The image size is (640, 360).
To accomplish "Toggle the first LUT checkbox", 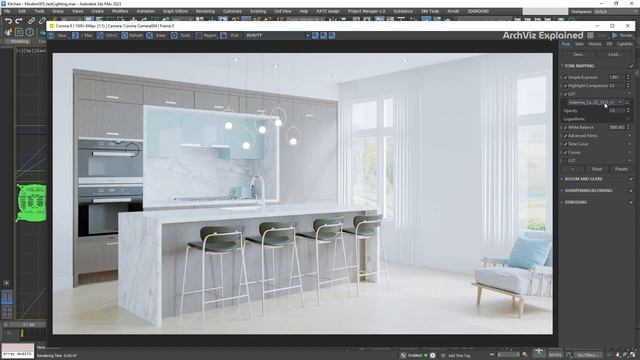I will [565, 94].
